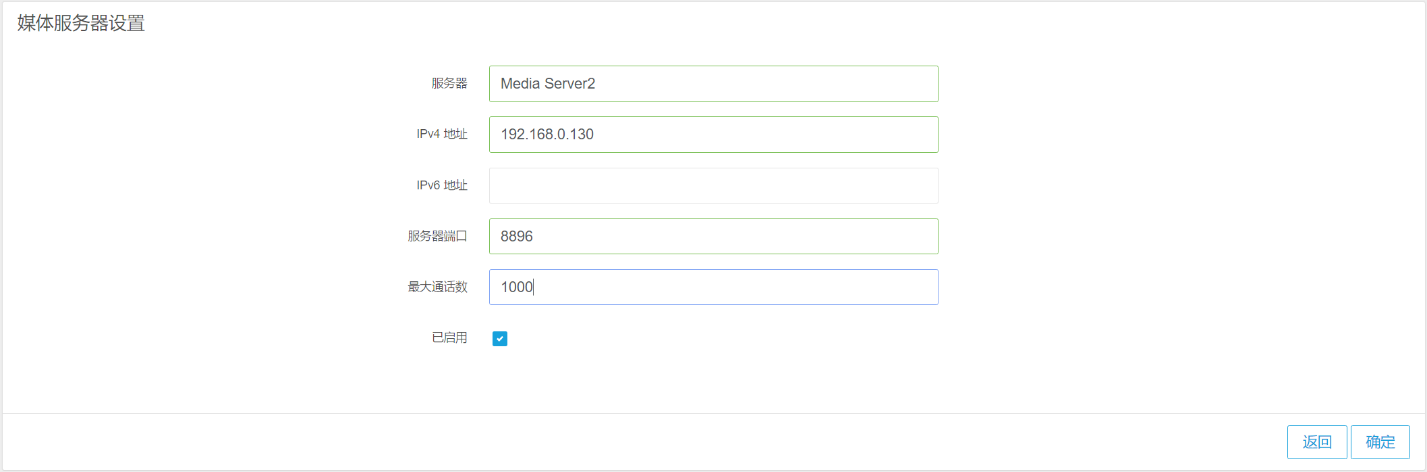Click the 已启用 label text
Screen dimensions: 1427x472
click(x=449, y=338)
